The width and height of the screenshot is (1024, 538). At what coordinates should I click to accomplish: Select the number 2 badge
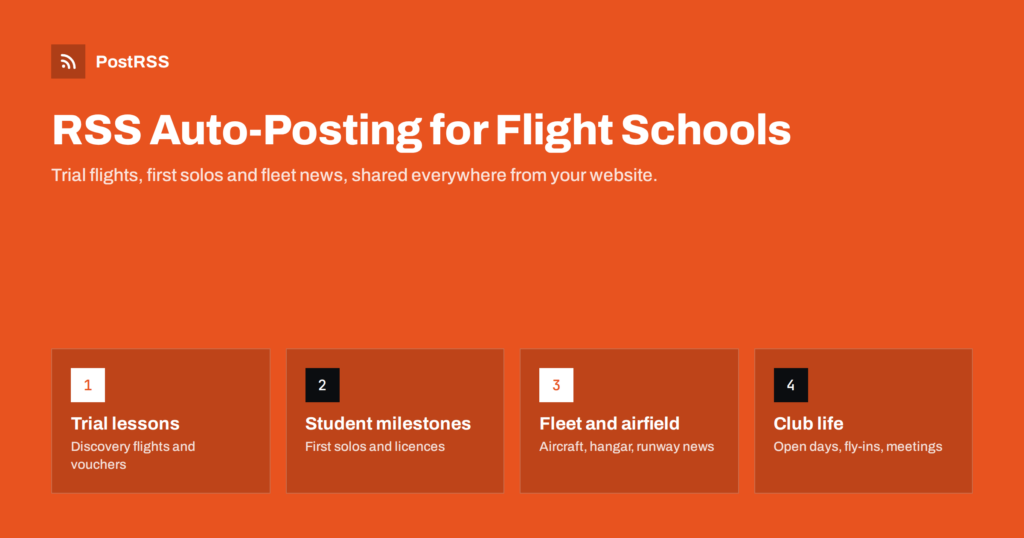pos(322,385)
